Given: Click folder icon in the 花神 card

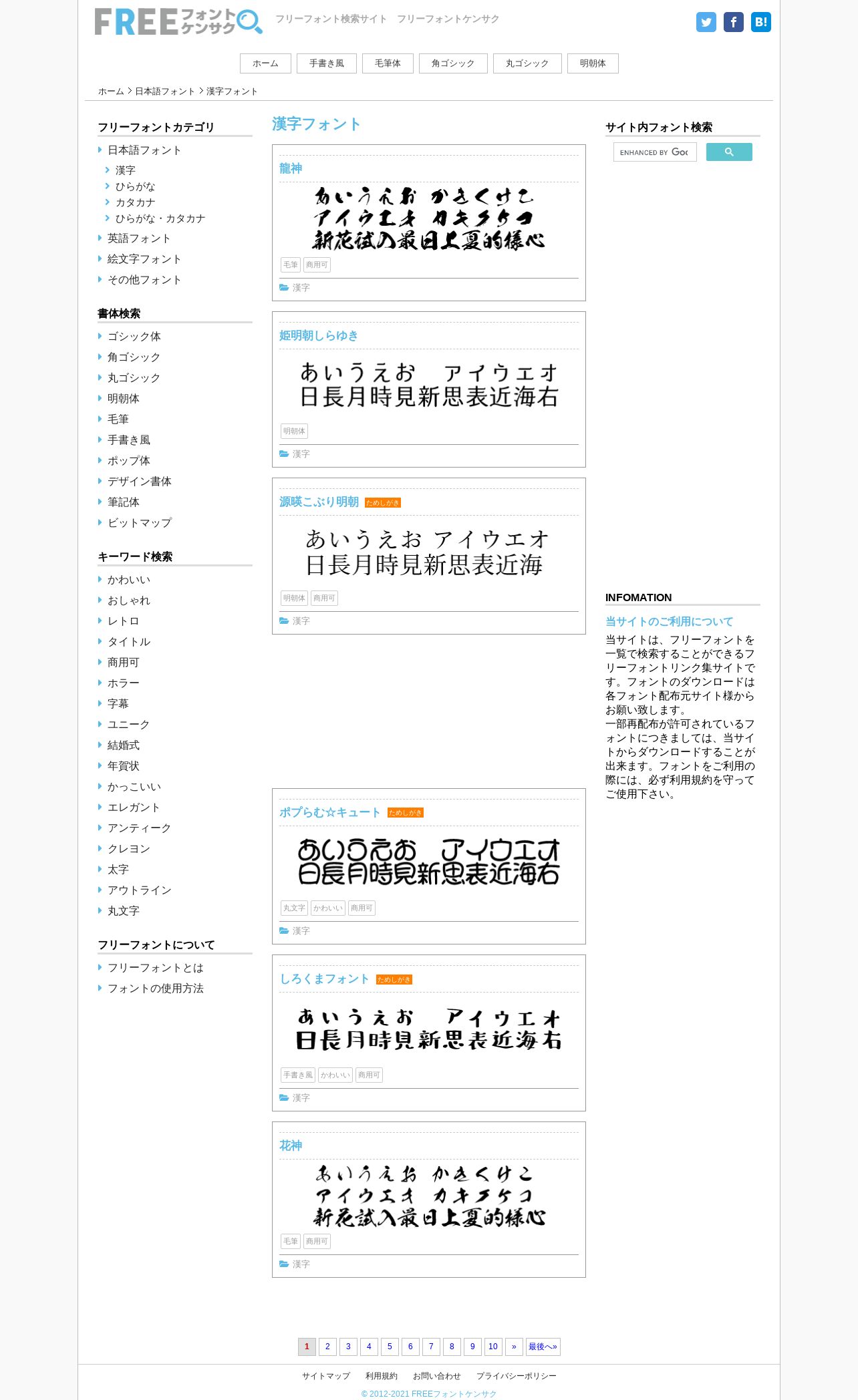Looking at the screenshot, I should 284,1264.
